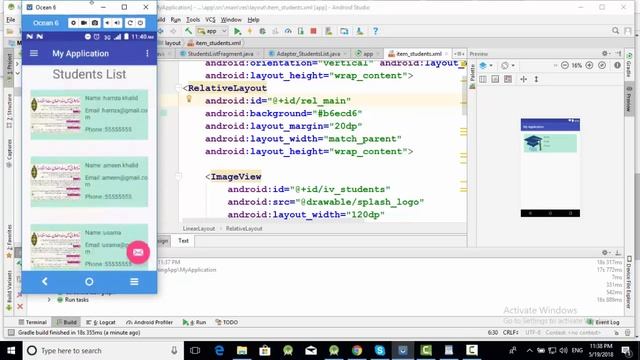Click the pan arrows icon in Preview toolbar
Viewport: 640px width, 360px height.
coord(524,79)
